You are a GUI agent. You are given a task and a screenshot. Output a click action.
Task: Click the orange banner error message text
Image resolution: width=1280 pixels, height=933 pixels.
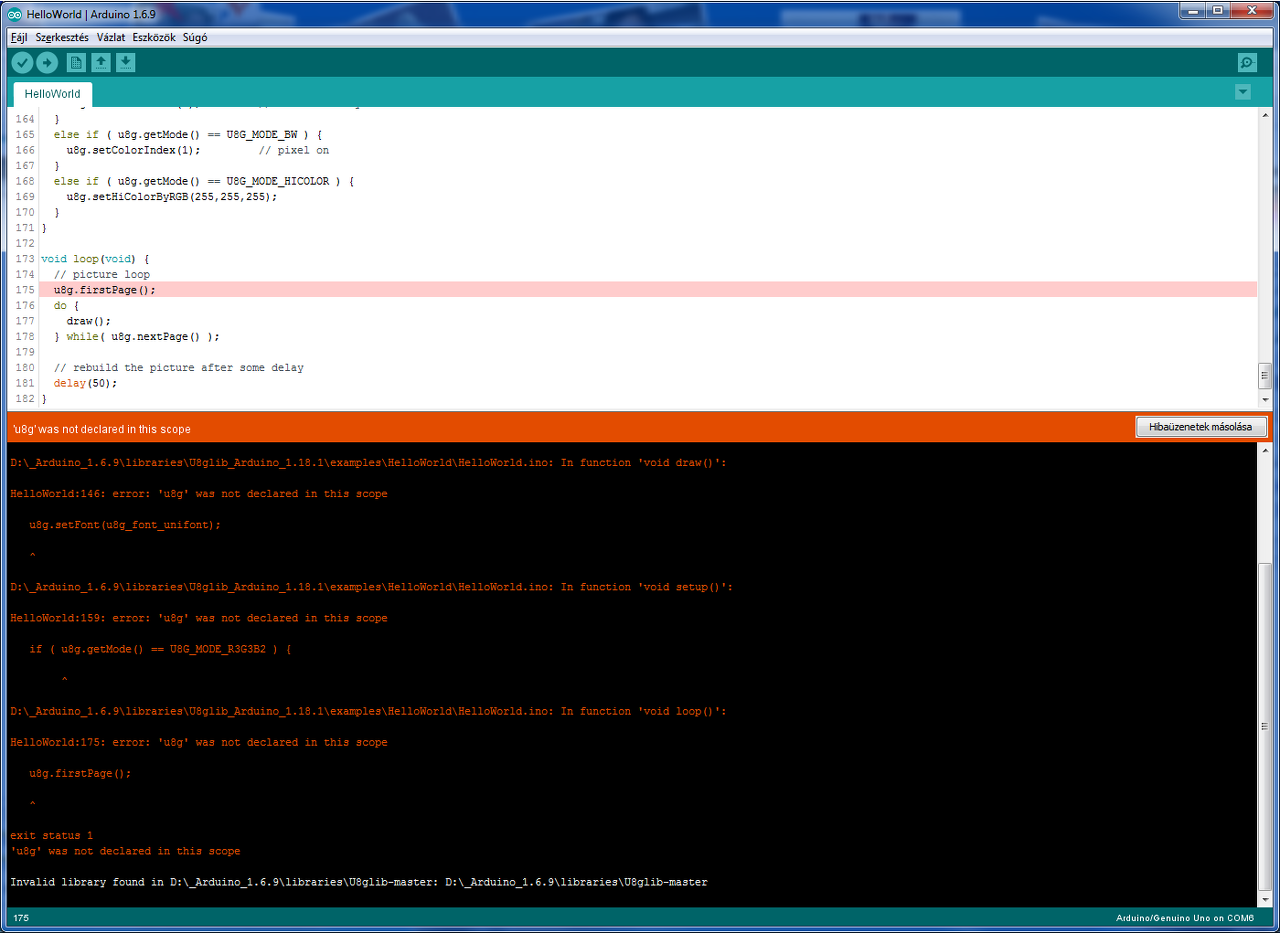pyautogui.click(x=101, y=429)
